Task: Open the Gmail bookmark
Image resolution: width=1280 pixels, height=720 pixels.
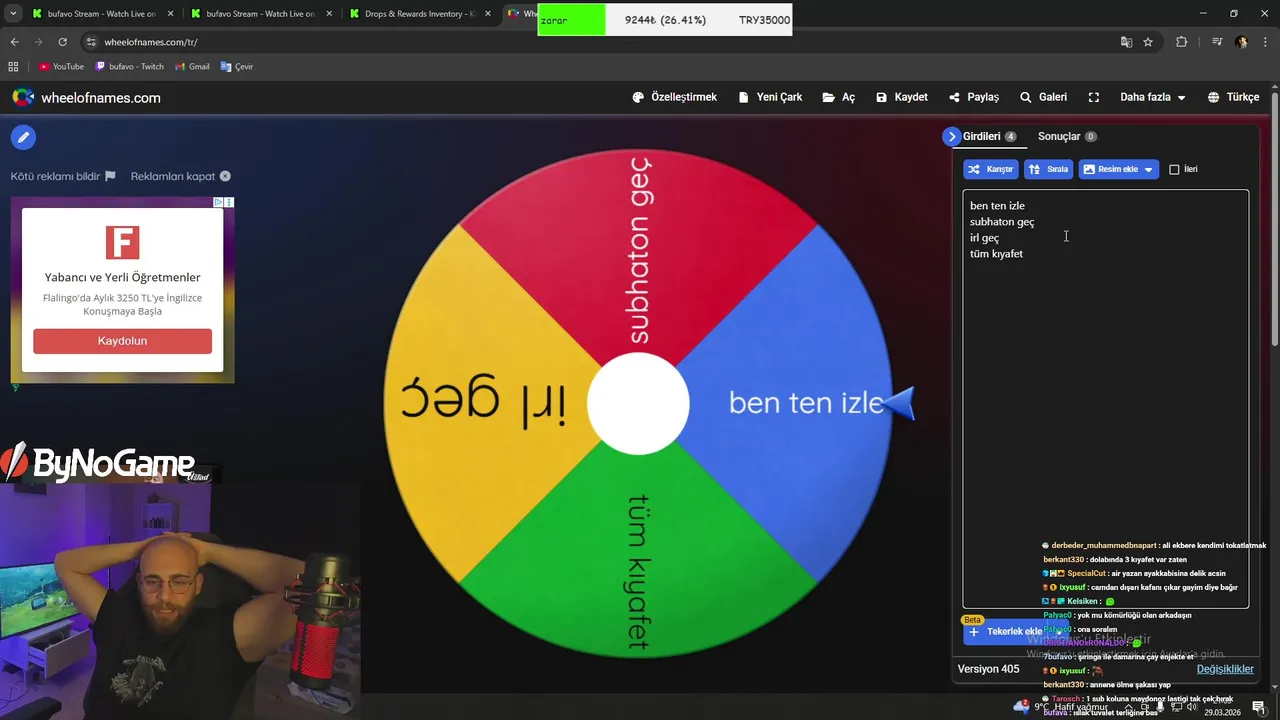Action: [x=192, y=66]
